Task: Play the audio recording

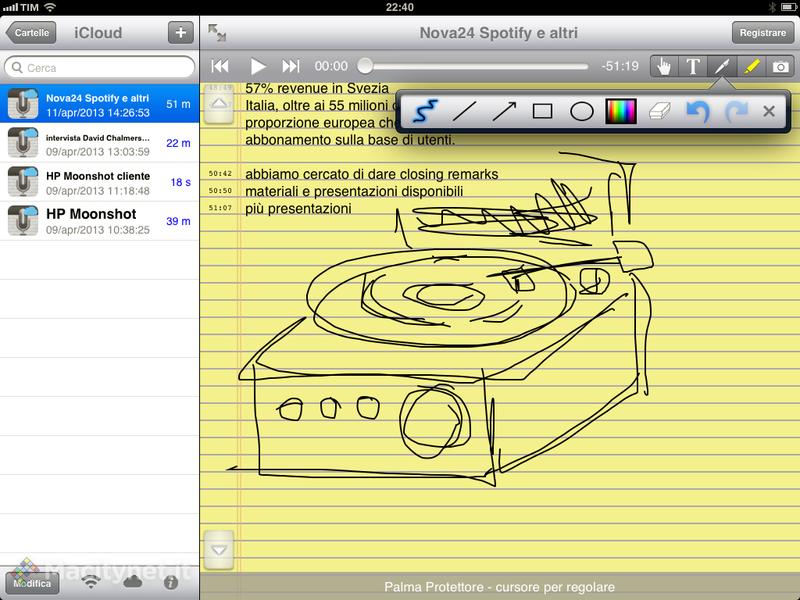Action: point(258,66)
